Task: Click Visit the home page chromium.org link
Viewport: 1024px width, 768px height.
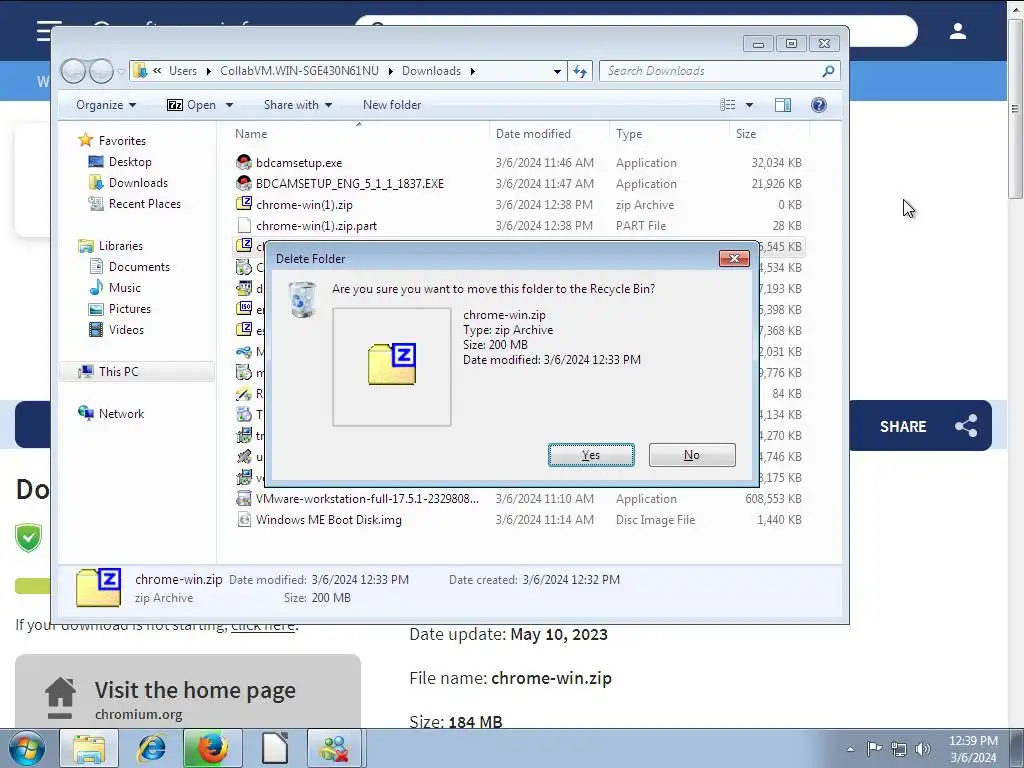Action: [x=188, y=694]
